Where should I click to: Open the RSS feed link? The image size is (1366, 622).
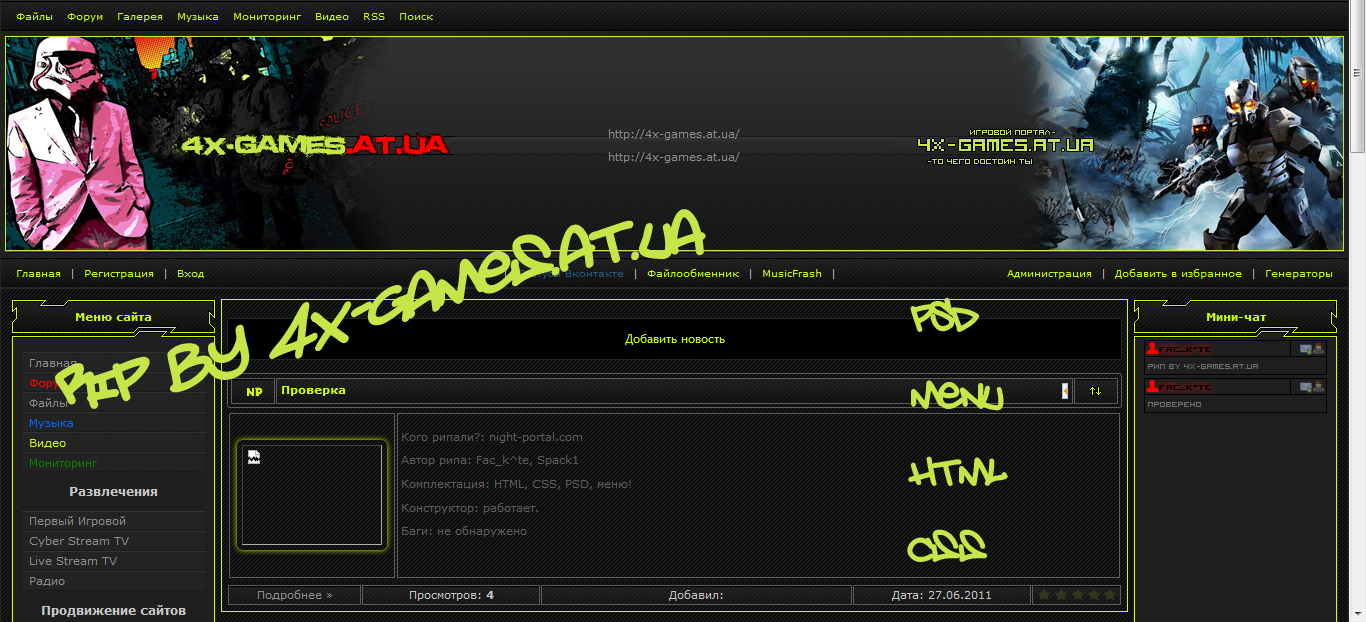pyautogui.click(x=374, y=17)
